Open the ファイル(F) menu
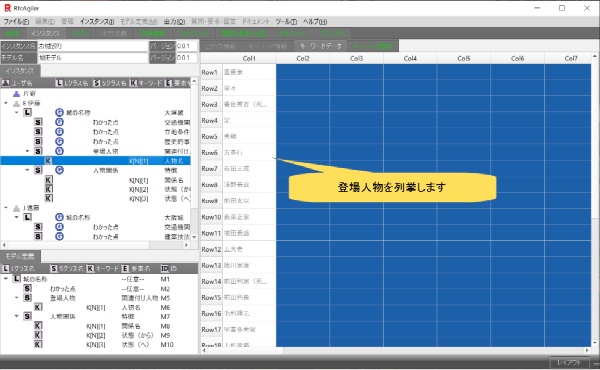Screen dimensions: 600x370 (x=16, y=21)
